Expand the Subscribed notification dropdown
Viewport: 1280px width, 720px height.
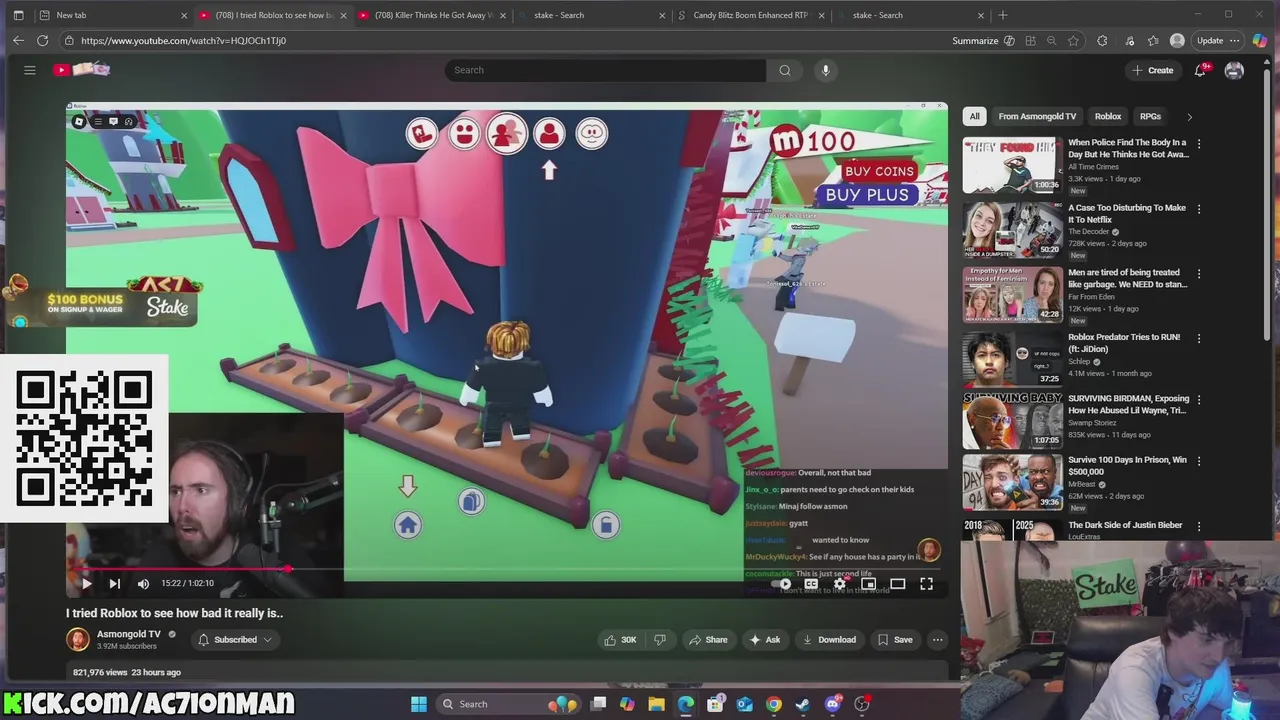[235, 640]
